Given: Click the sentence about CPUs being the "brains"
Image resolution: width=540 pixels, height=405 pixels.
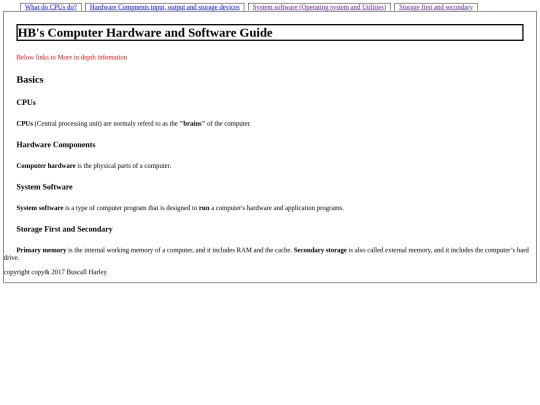Looking at the screenshot, I should pos(134,123).
